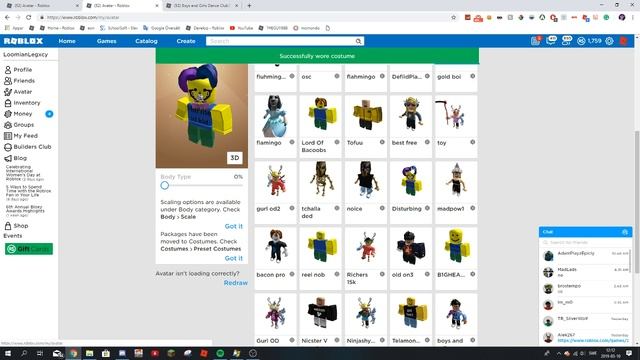Open the Profile sidebar link
The width and height of the screenshot is (640, 360).
point(18,70)
